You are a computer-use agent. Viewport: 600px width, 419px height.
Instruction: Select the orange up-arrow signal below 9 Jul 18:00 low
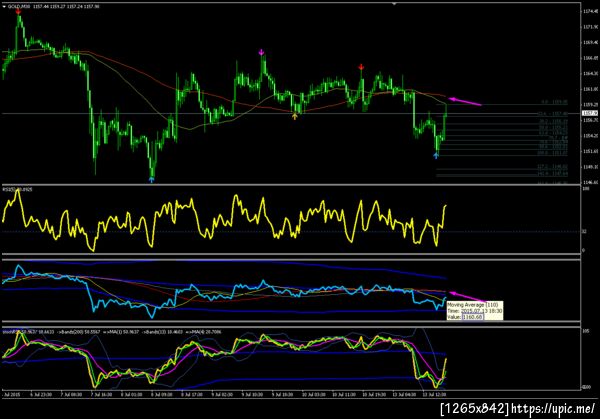coord(294,116)
